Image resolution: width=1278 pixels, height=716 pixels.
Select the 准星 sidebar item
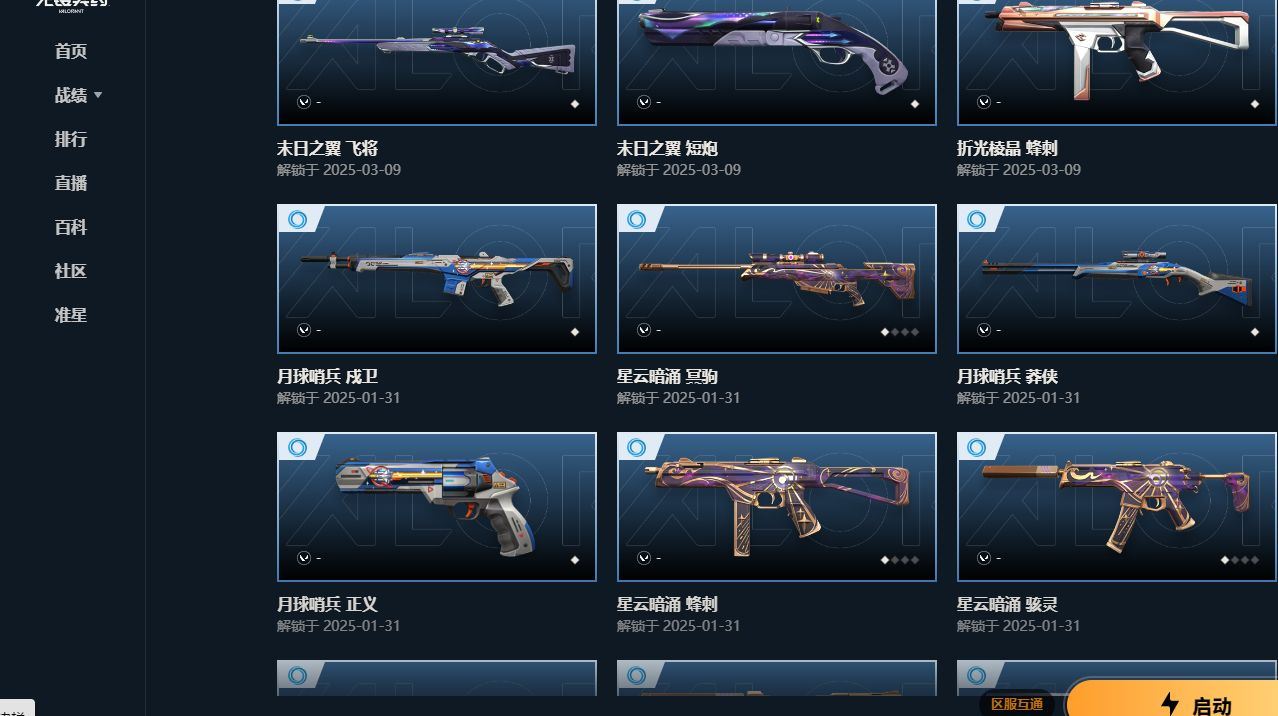71,316
